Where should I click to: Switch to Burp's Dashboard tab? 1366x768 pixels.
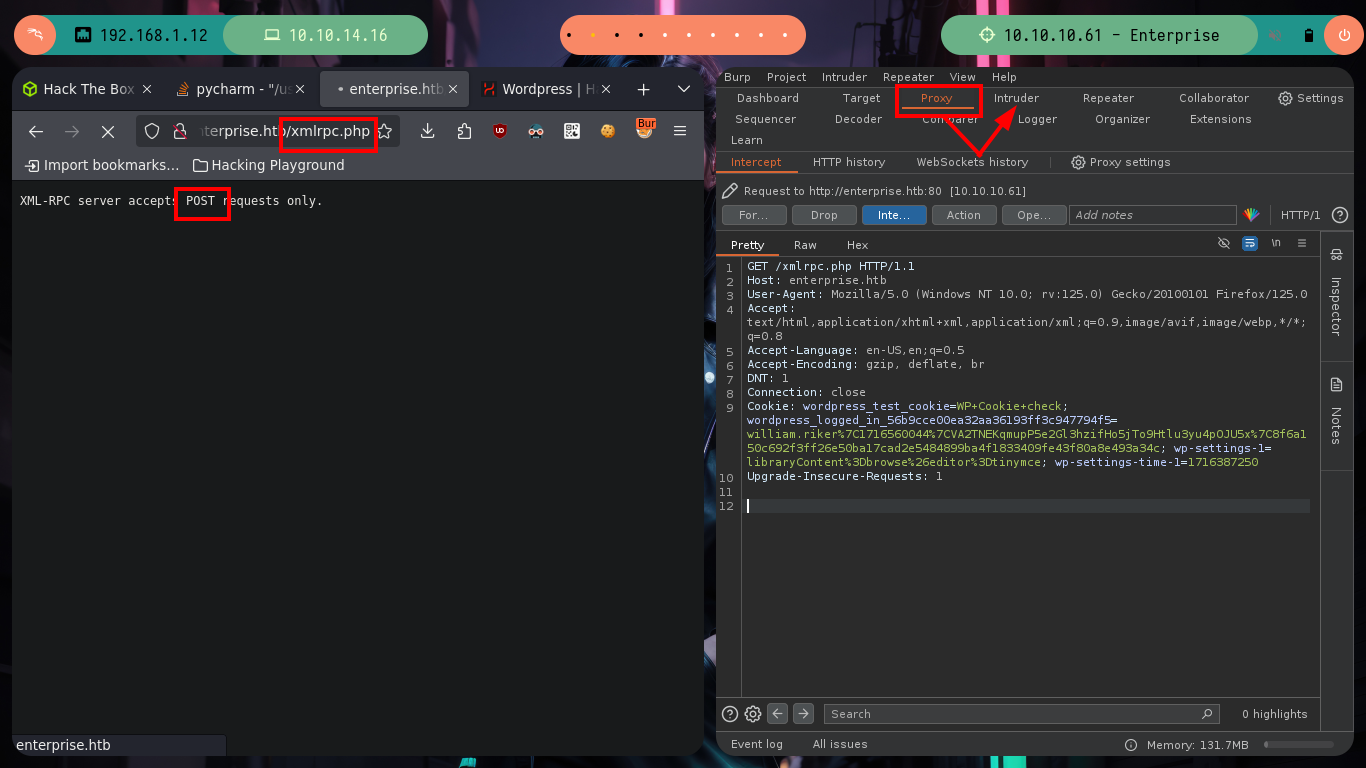[x=767, y=98]
